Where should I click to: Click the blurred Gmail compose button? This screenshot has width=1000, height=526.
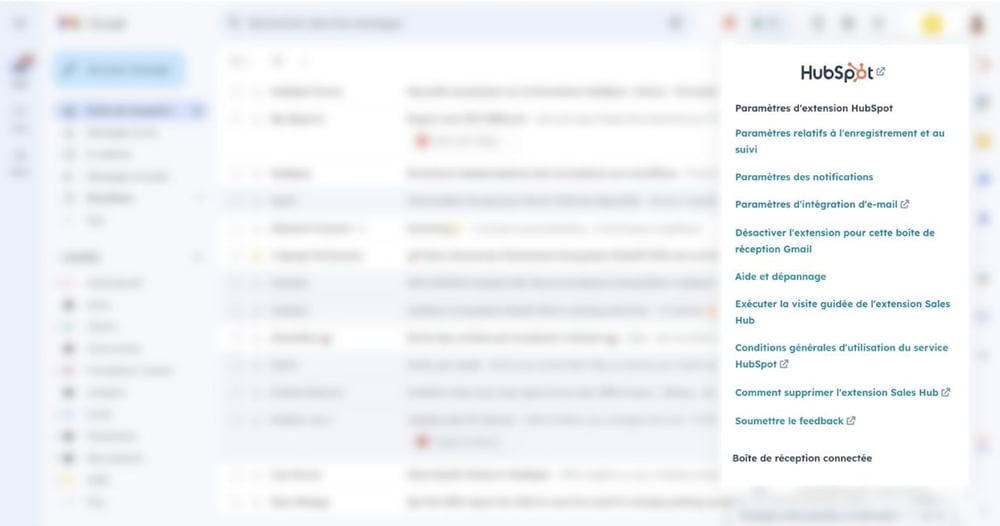pyautogui.click(x=120, y=69)
